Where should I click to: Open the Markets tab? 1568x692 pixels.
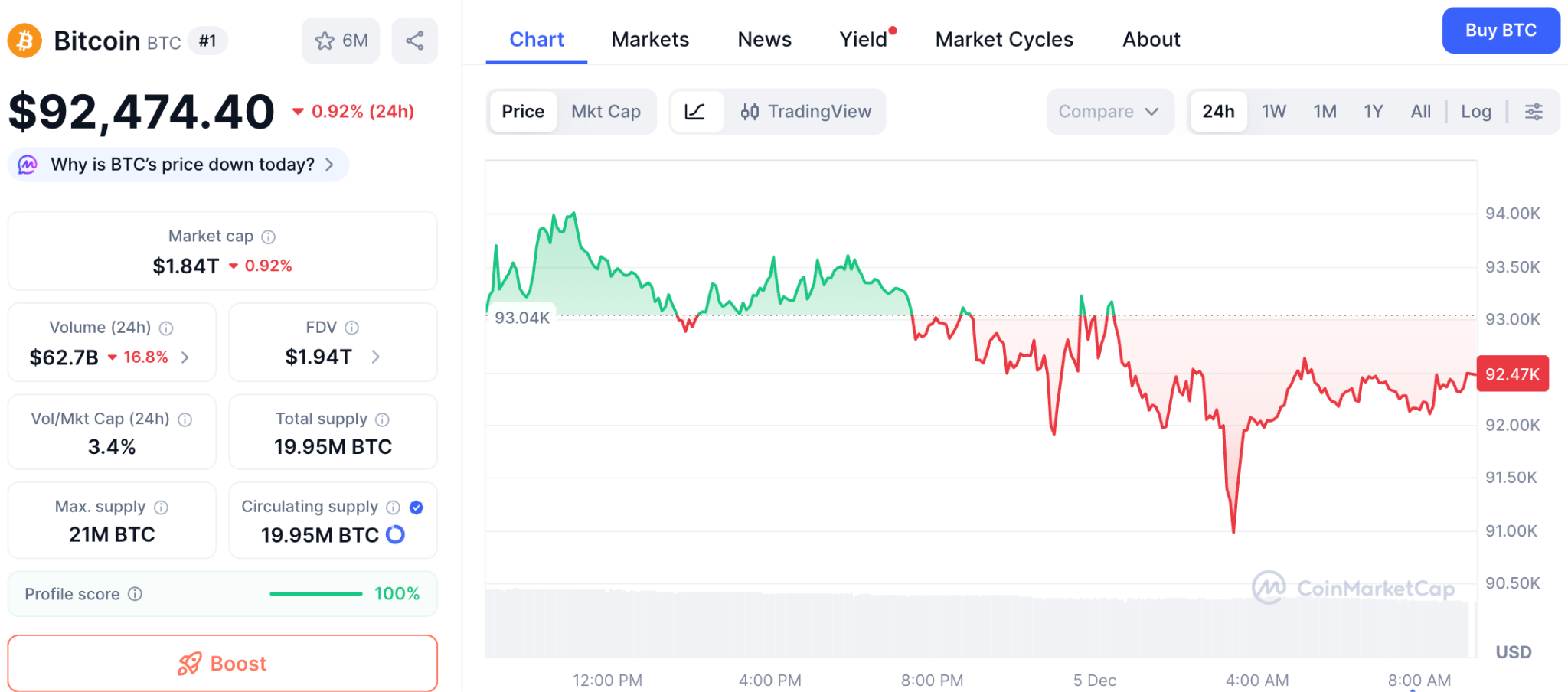tap(650, 40)
